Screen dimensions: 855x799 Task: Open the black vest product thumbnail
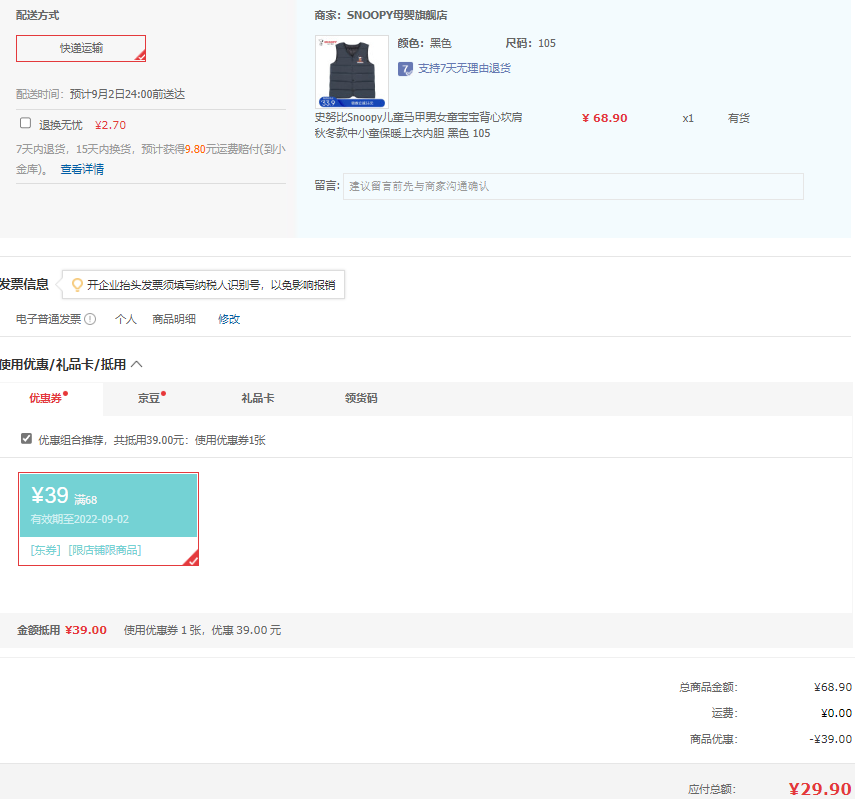(x=352, y=71)
